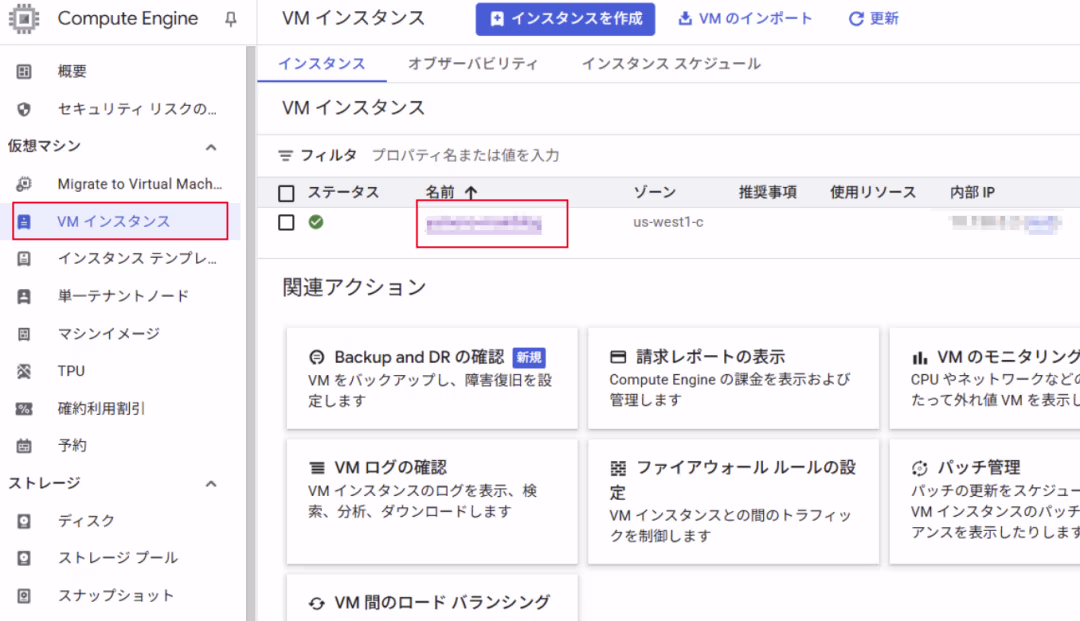Toggle the select-all header checkbox
Screen dimensions: 1080x621
[287, 193]
